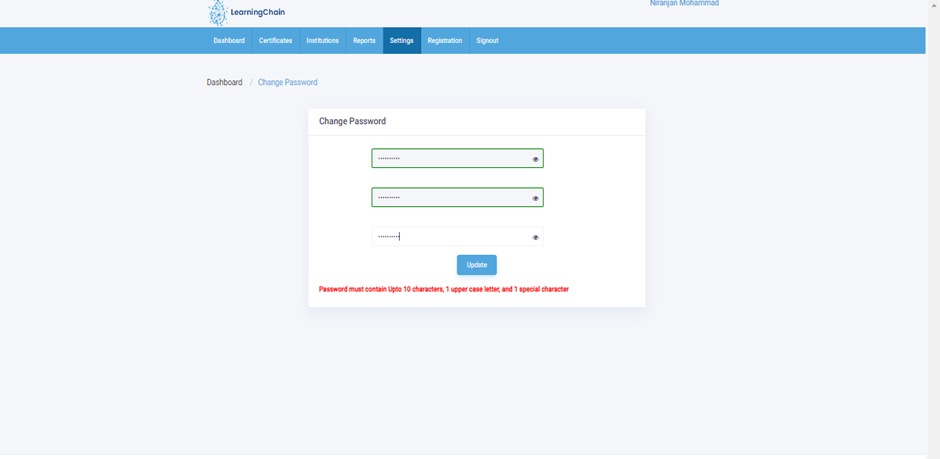The height and width of the screenshot is (459, 940).
Task: Click the red password requirements error message
Action: click(x=443, y=289)
